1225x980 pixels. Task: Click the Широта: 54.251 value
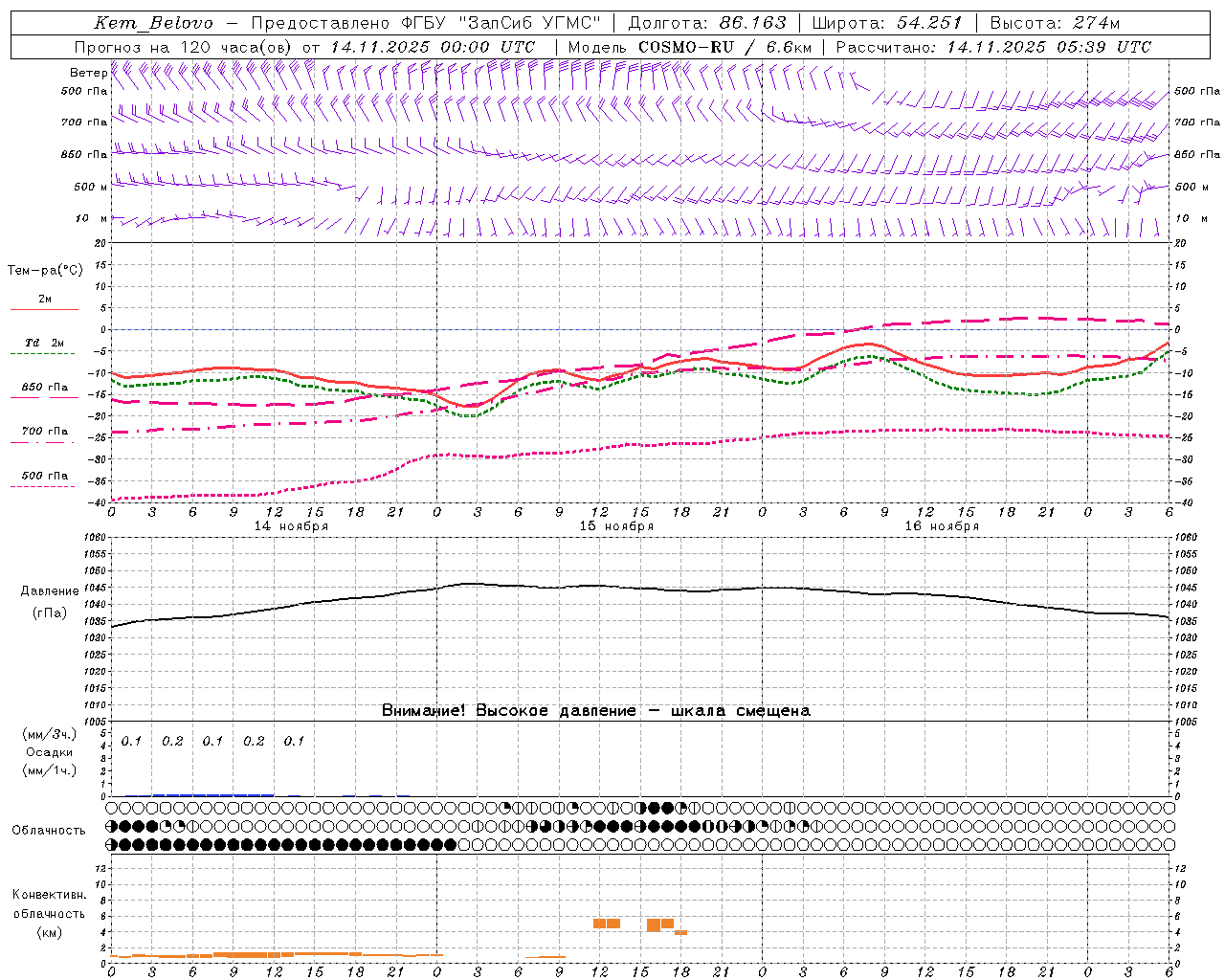point(887,23)
